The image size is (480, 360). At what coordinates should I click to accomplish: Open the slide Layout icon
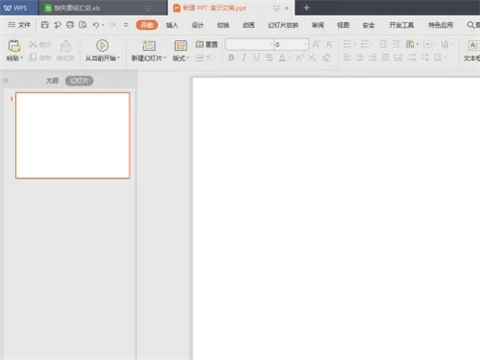(181, 46)
